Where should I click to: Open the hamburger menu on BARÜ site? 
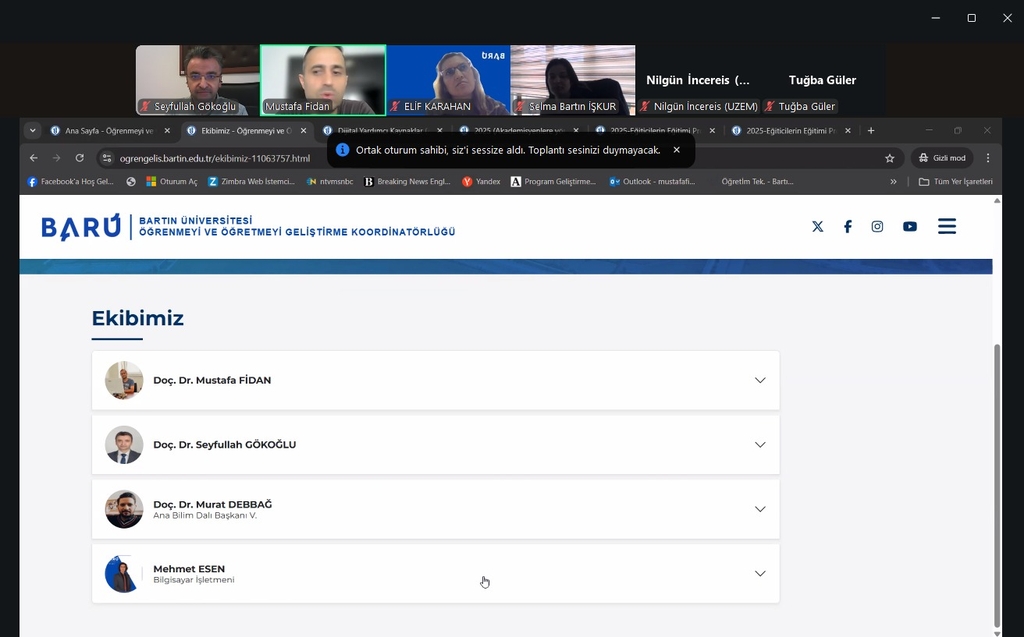coord(946,227)
